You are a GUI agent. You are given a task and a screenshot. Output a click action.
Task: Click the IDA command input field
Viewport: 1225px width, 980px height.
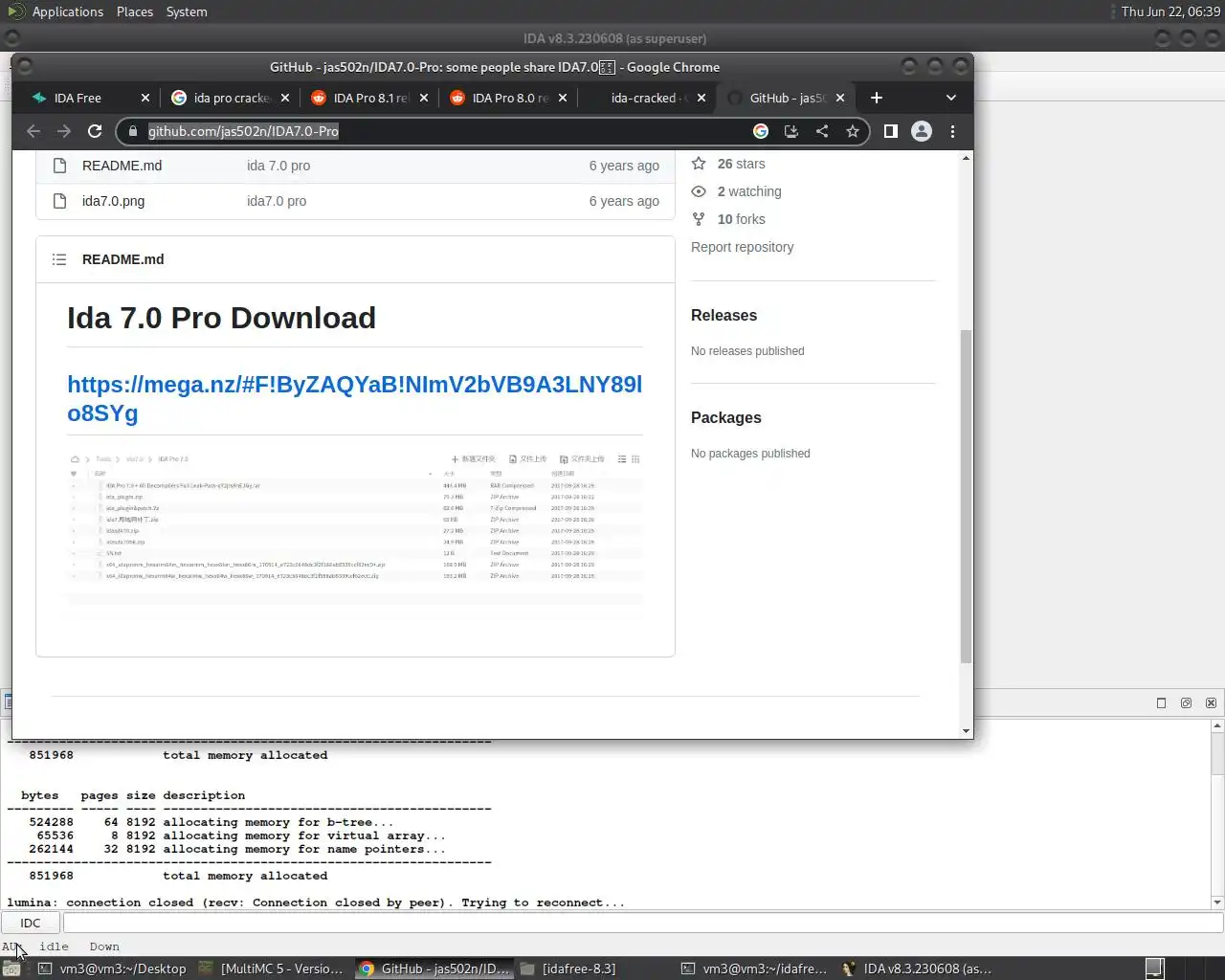(643, 923)
